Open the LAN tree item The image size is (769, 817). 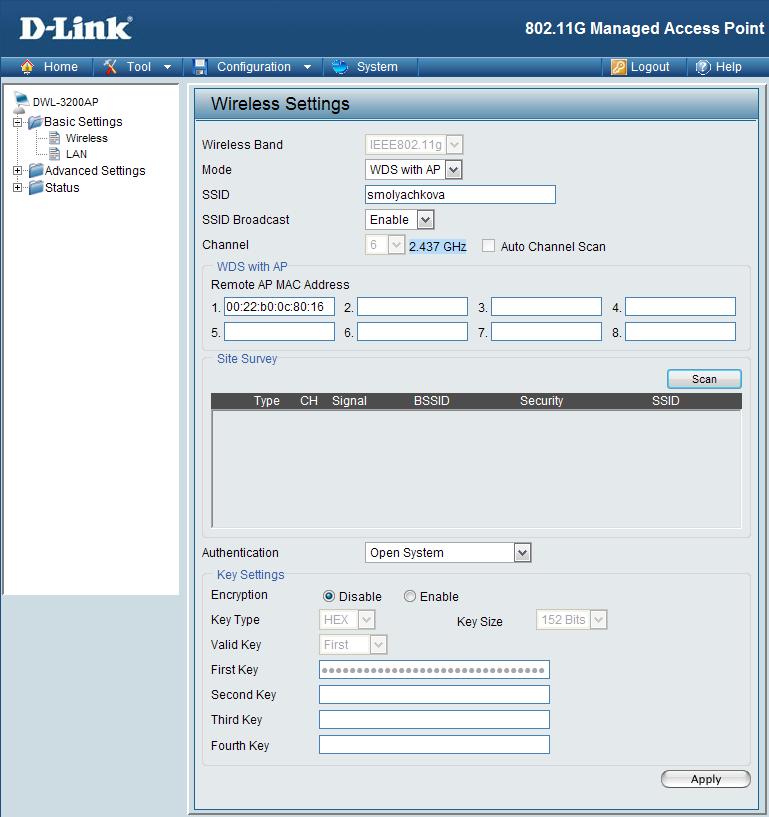tap(76, 154)
